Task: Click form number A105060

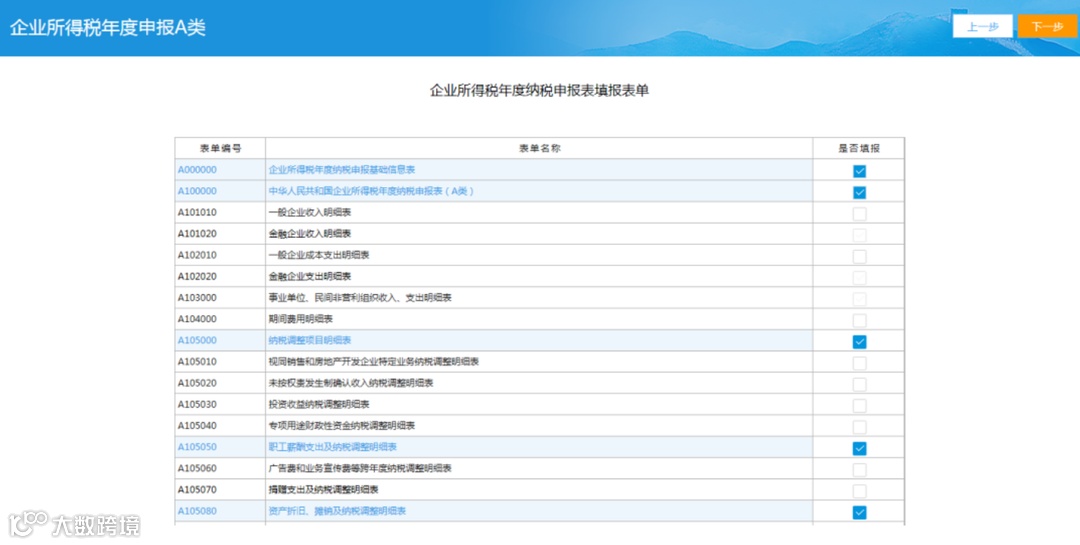Action: point(197,469)
